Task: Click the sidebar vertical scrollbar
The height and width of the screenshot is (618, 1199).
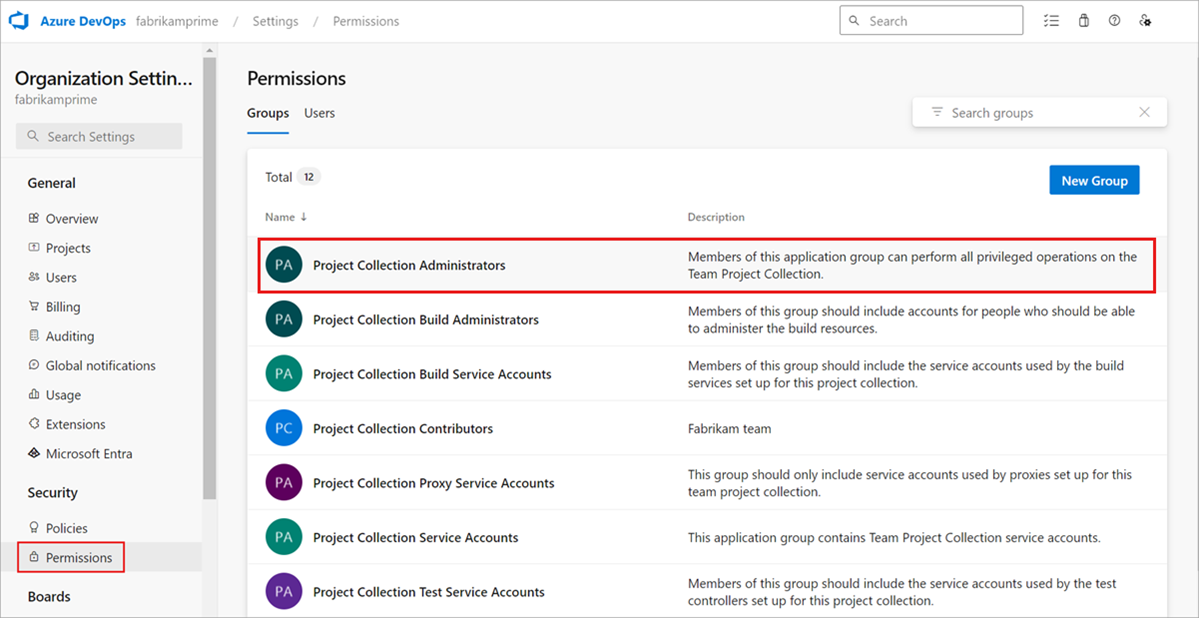Action: click(x=210, y=279)
